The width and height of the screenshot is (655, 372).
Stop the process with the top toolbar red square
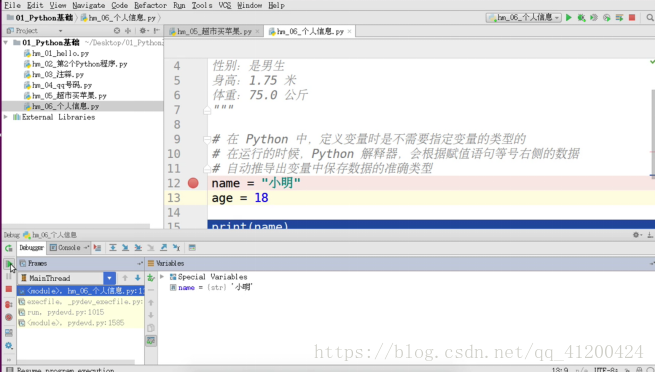click(632, 18)
